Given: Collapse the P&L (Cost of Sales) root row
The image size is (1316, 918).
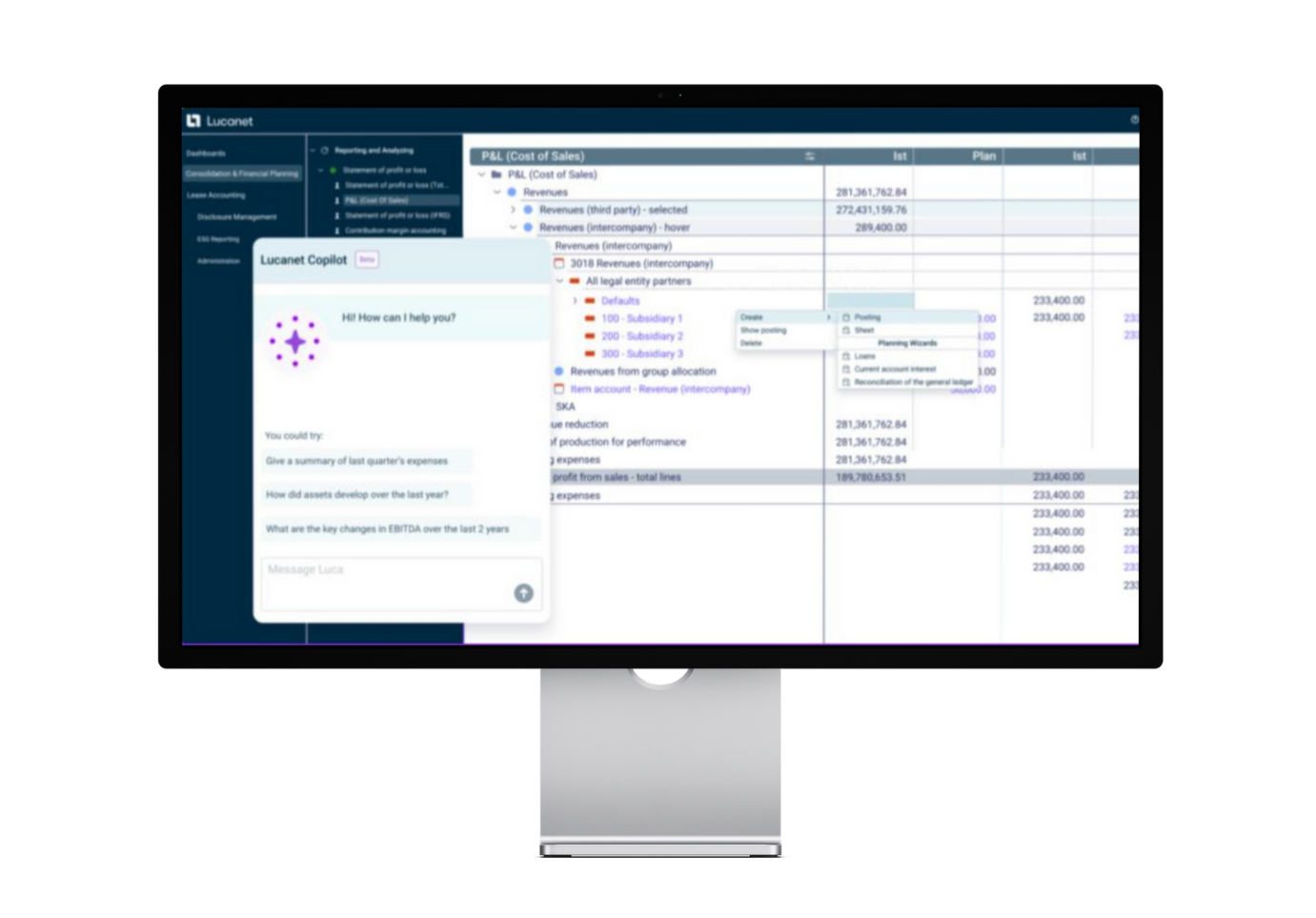Looking at the screenshot, I should tap(481, 174).
